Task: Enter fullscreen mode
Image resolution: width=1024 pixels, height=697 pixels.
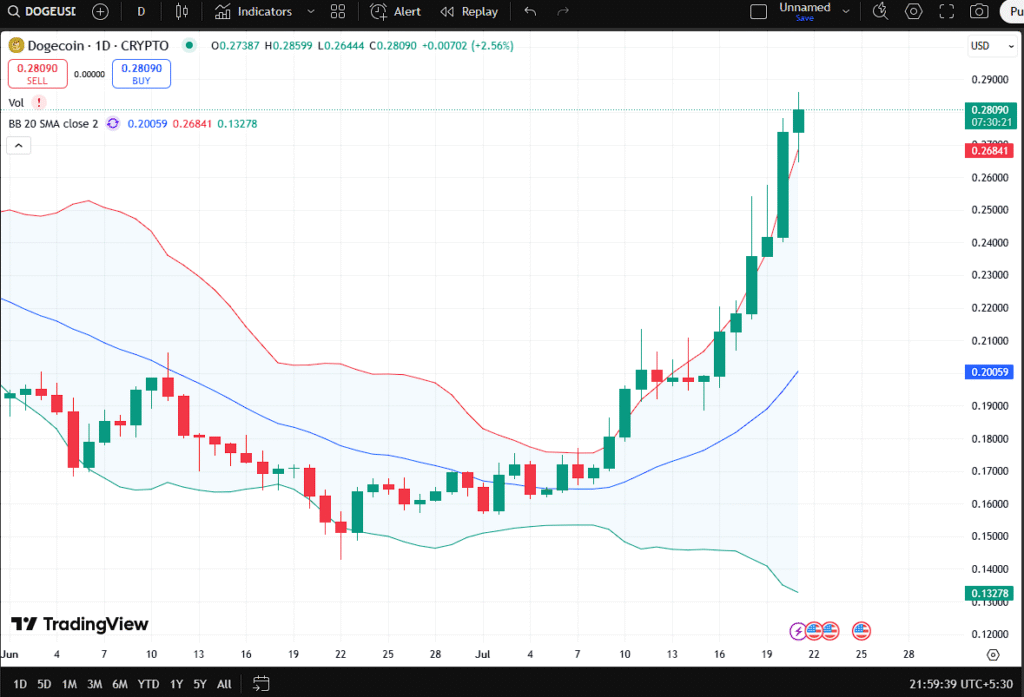Action: (x=946, y=11)
